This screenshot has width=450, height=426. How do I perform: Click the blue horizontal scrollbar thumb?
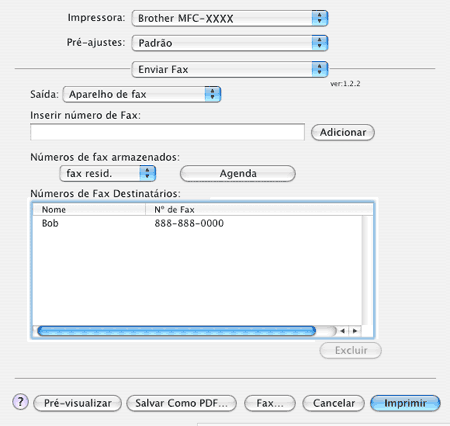[x=177, y=331]
